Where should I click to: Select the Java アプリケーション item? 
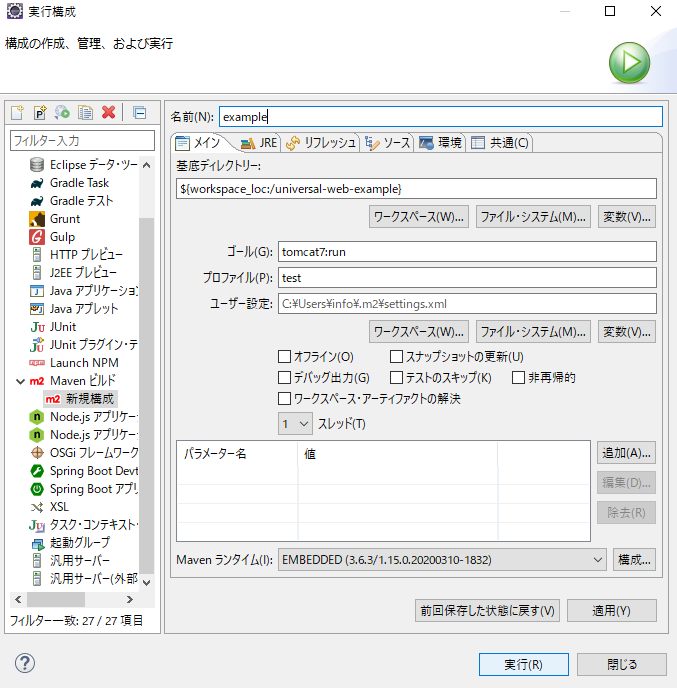point(83,290)
